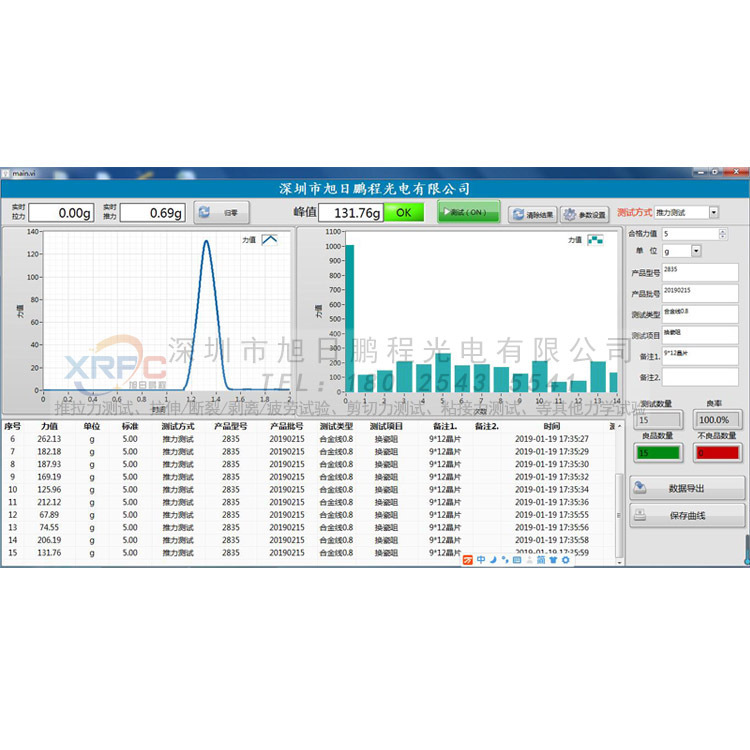This screenshot has width=750, height=750.
Task: Click the green OK result indicator
Action: [x=404, y=212]
